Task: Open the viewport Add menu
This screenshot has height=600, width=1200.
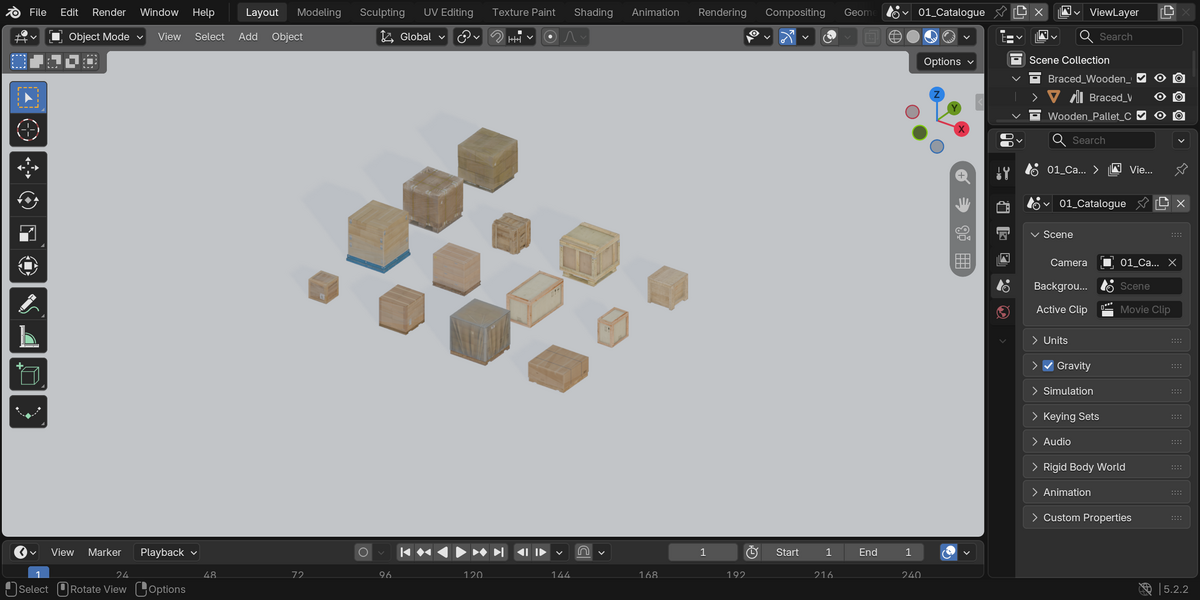Action: point(248,37)
